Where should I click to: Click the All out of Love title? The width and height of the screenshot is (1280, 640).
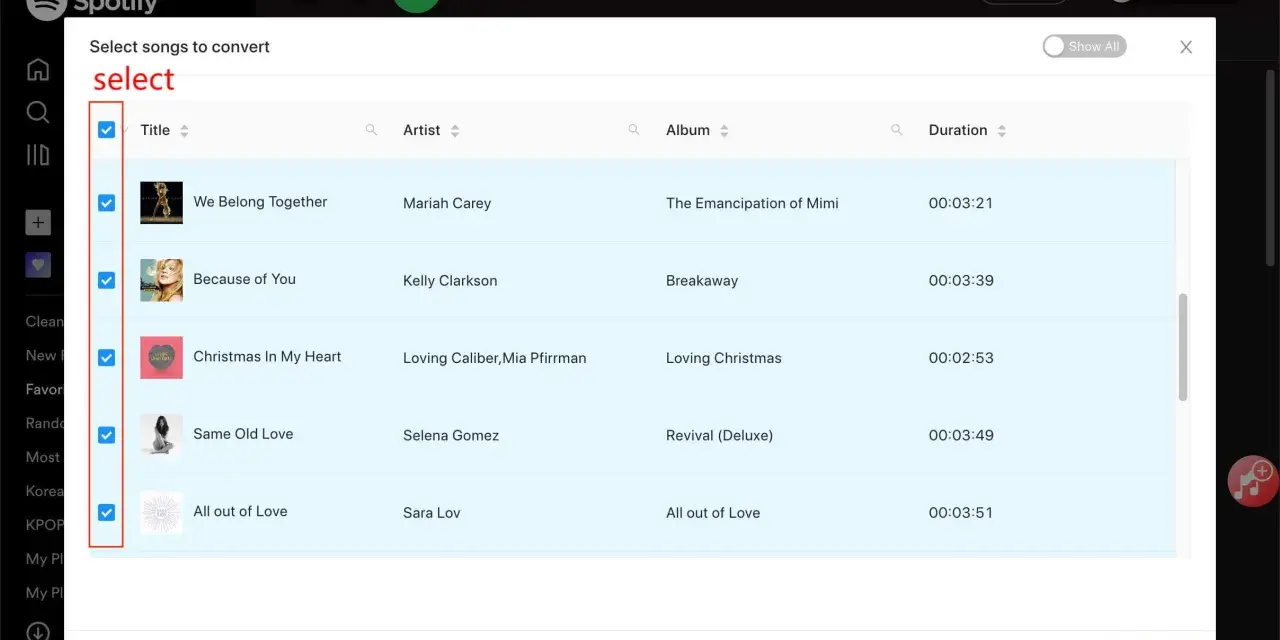pos(240,511)
